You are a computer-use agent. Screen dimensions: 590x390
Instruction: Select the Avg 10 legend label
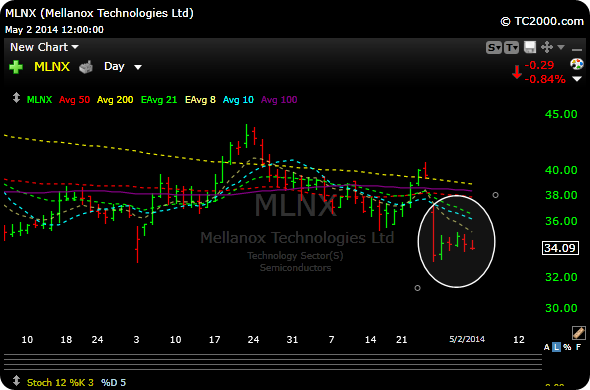click(x=239, y=100)
